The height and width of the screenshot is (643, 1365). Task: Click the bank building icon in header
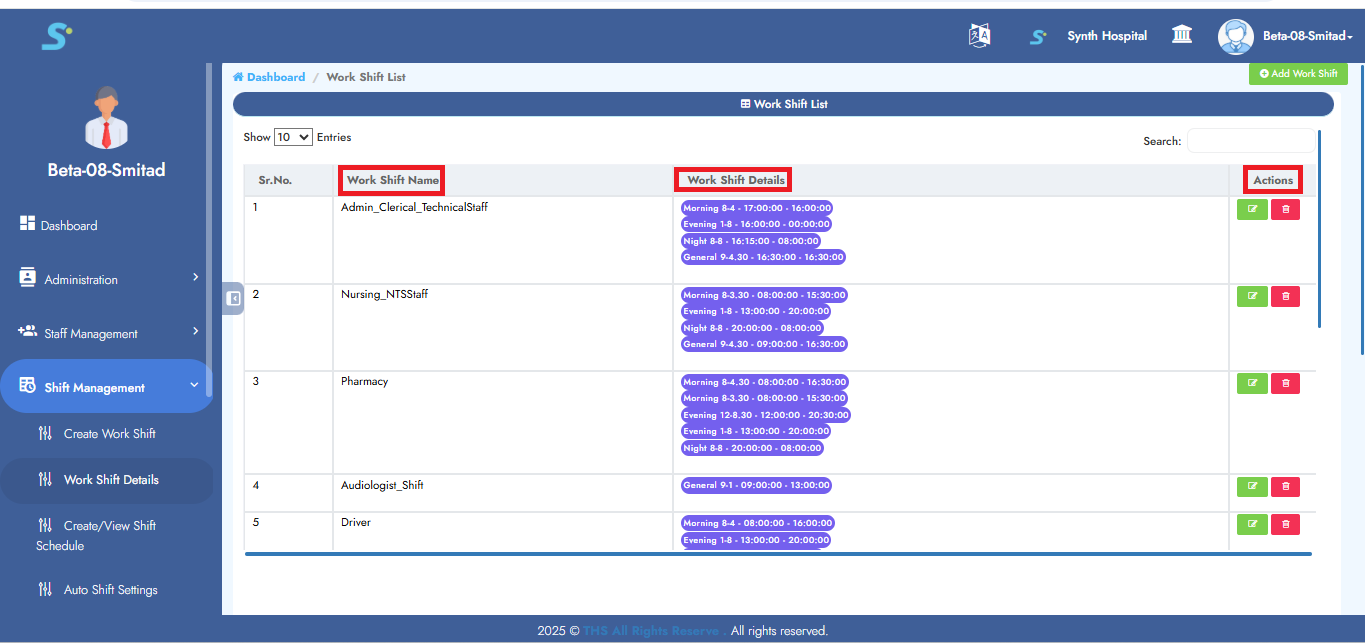[1181, 36]
